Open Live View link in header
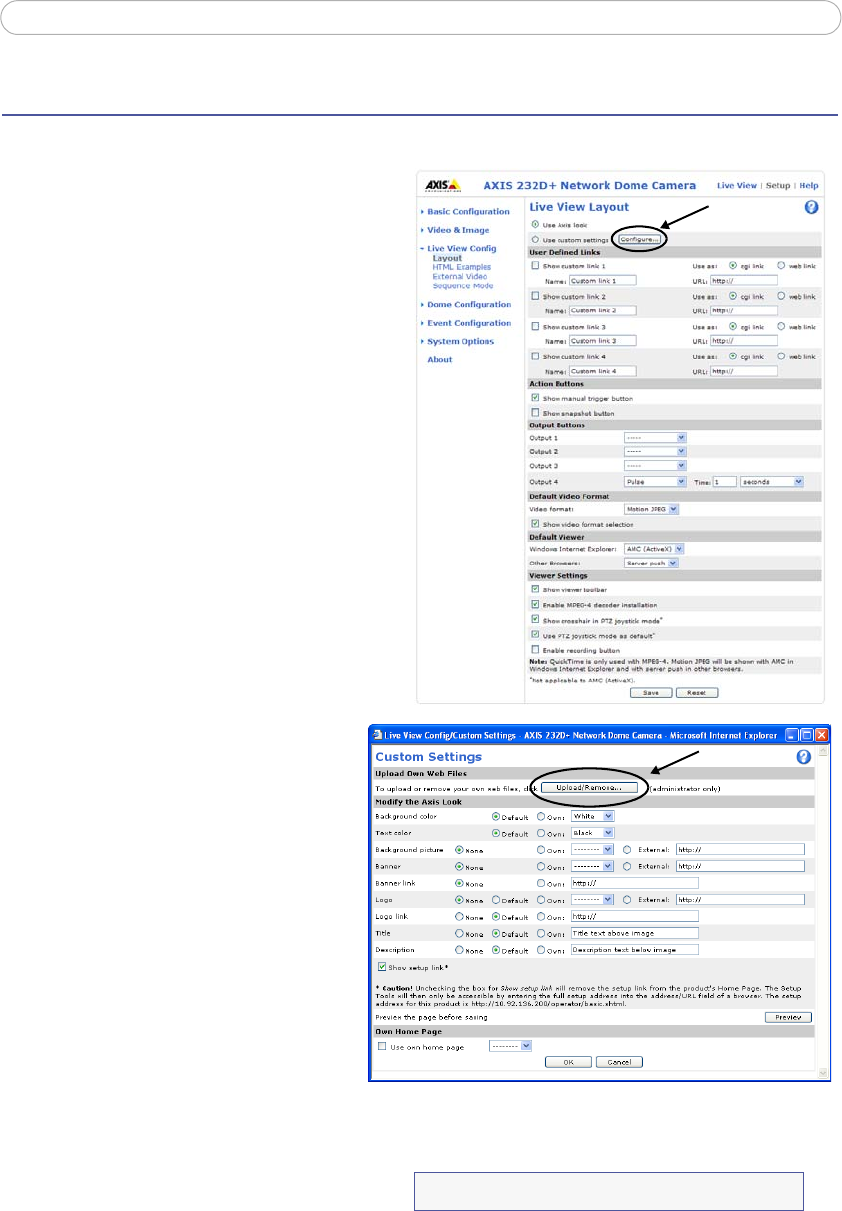The width and height of the screenshot is (842, 1211). pos(737,186)
